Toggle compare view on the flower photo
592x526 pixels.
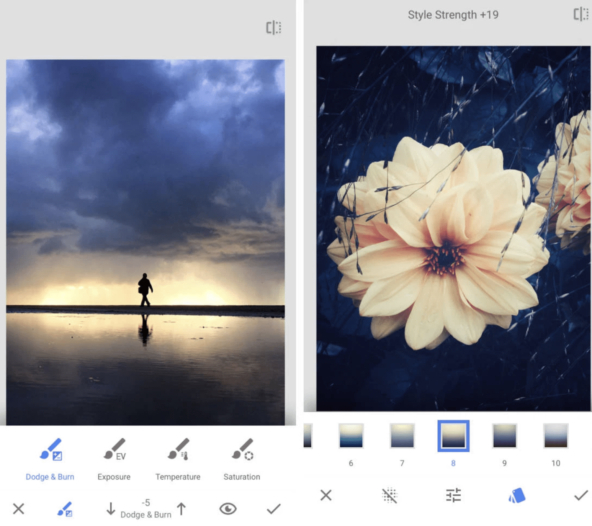click(x=581, y=15)
